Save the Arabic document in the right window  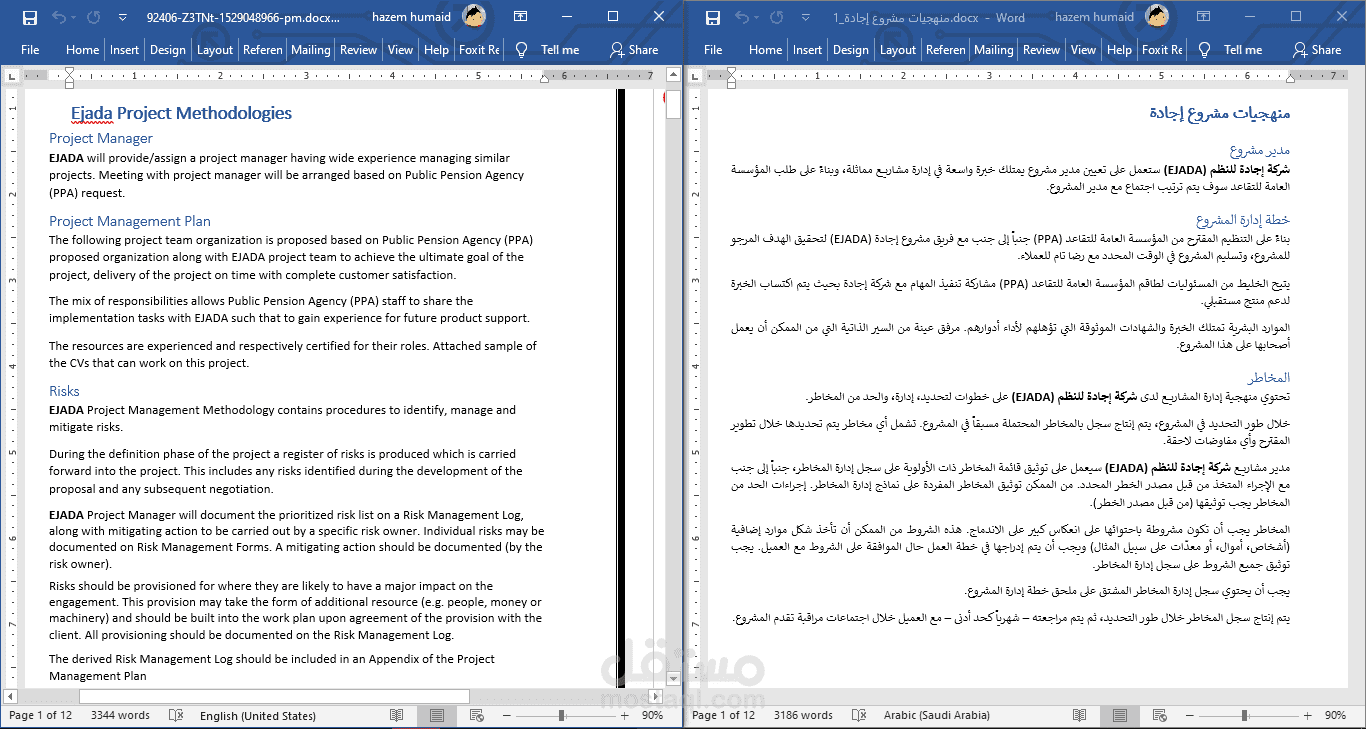pos(713,18)
